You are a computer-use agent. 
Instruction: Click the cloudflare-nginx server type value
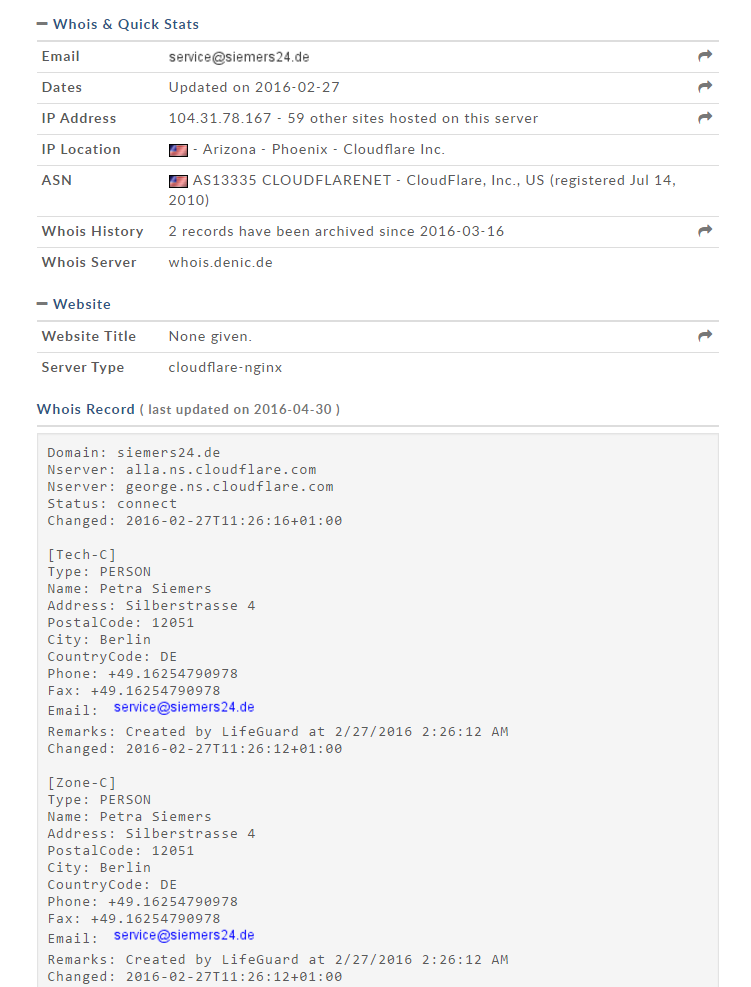point(225,368)
